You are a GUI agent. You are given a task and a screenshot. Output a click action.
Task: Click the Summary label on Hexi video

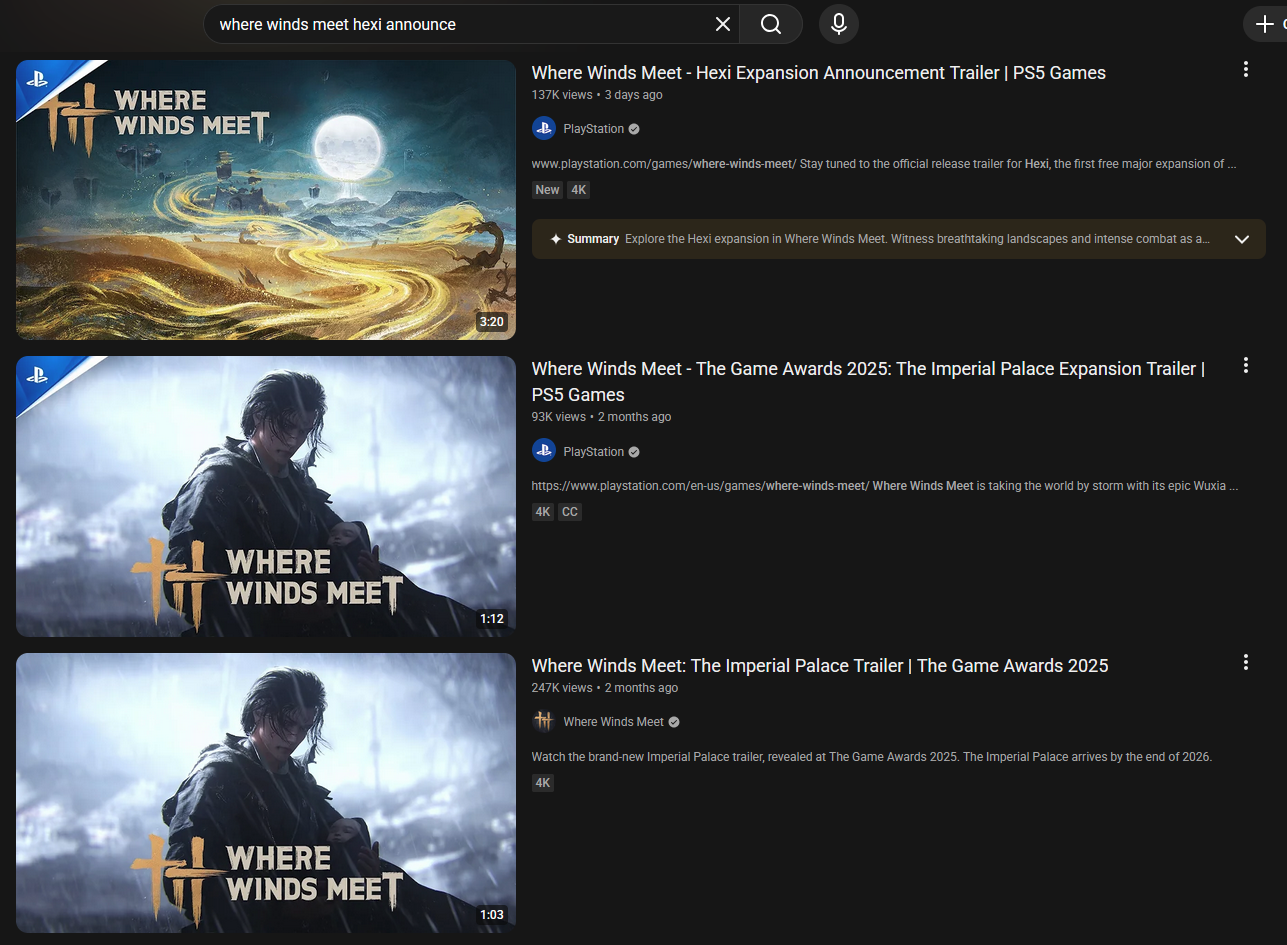[593, 239]
